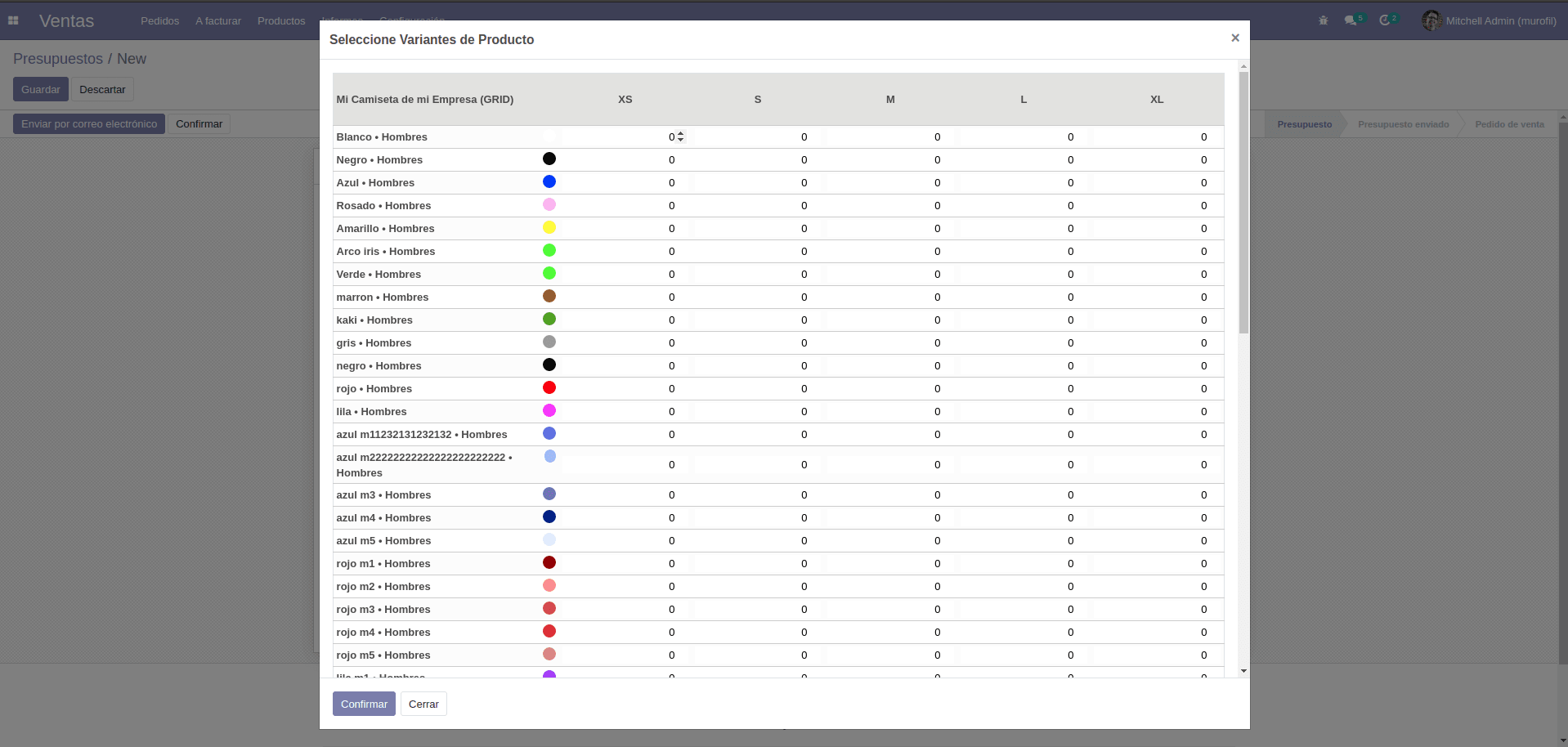This screenshot has height=747, width=1568.
Task: Open the activities clock icon
Action: 1385,20
